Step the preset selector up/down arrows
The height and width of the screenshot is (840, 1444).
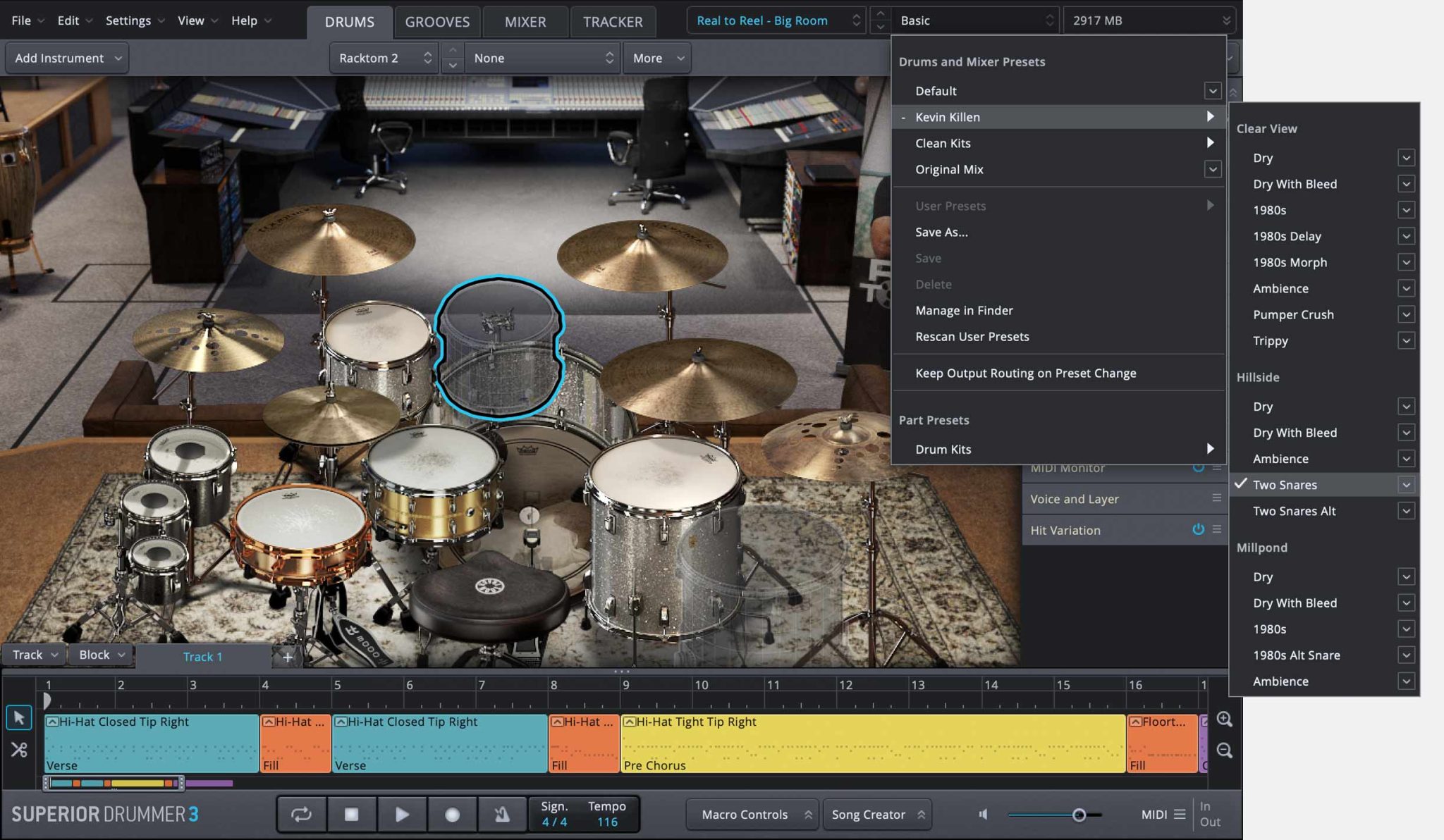[x=880, y=20]
